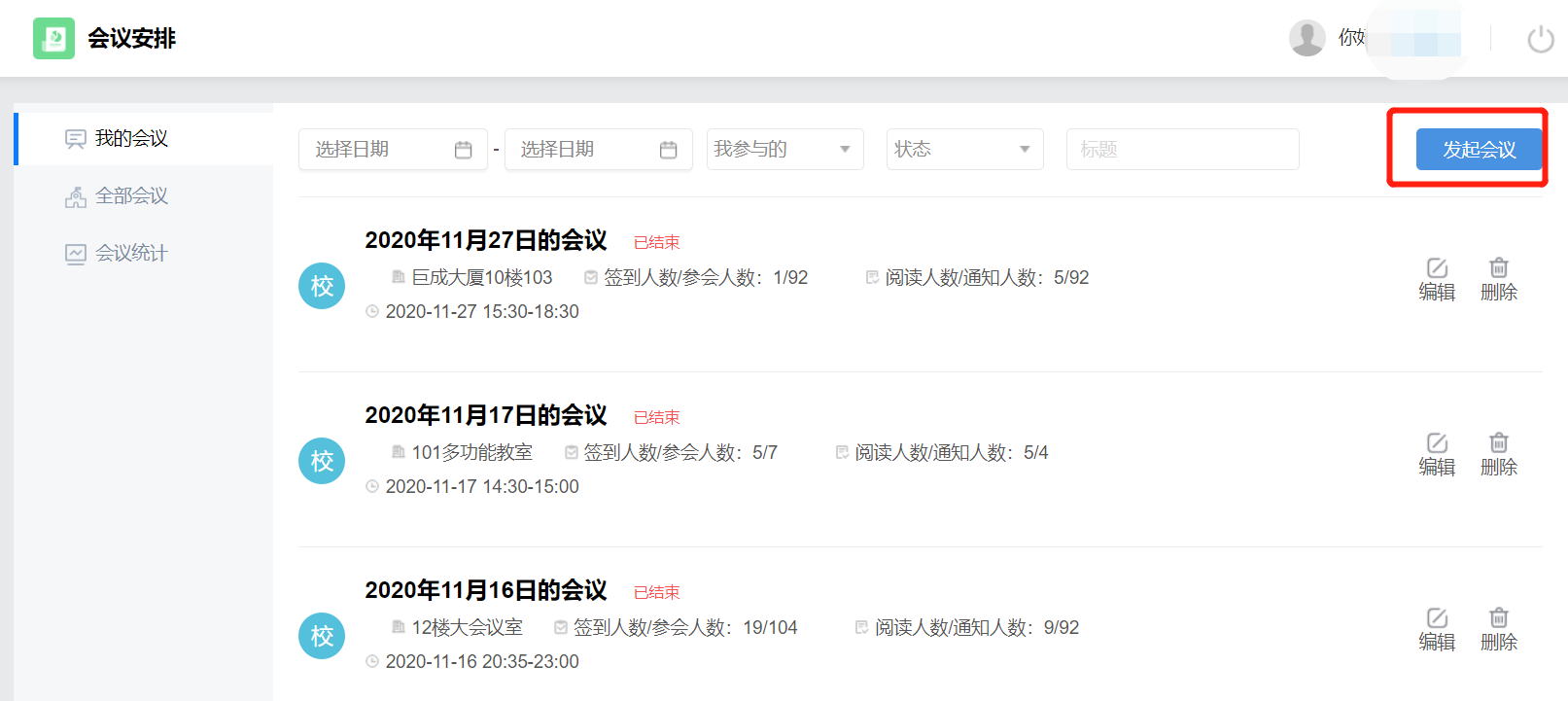This screenshot has height=701, width=1568.
Task: Open the start date picker
Action: (392, 150)
